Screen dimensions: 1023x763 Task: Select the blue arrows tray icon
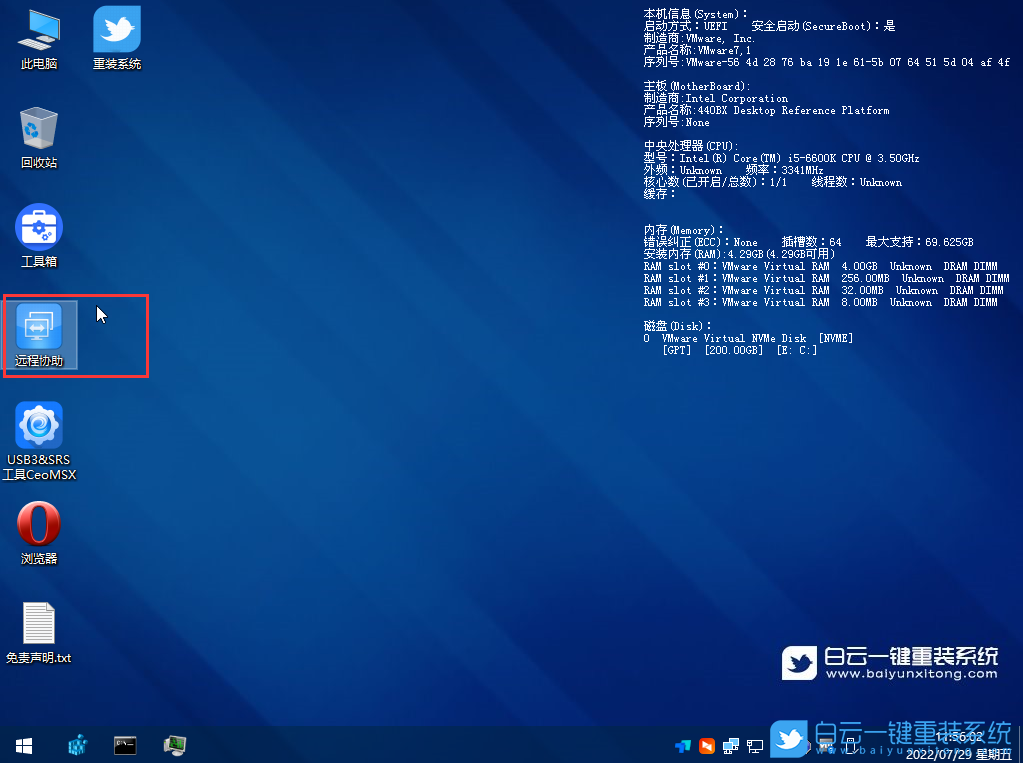683,744
